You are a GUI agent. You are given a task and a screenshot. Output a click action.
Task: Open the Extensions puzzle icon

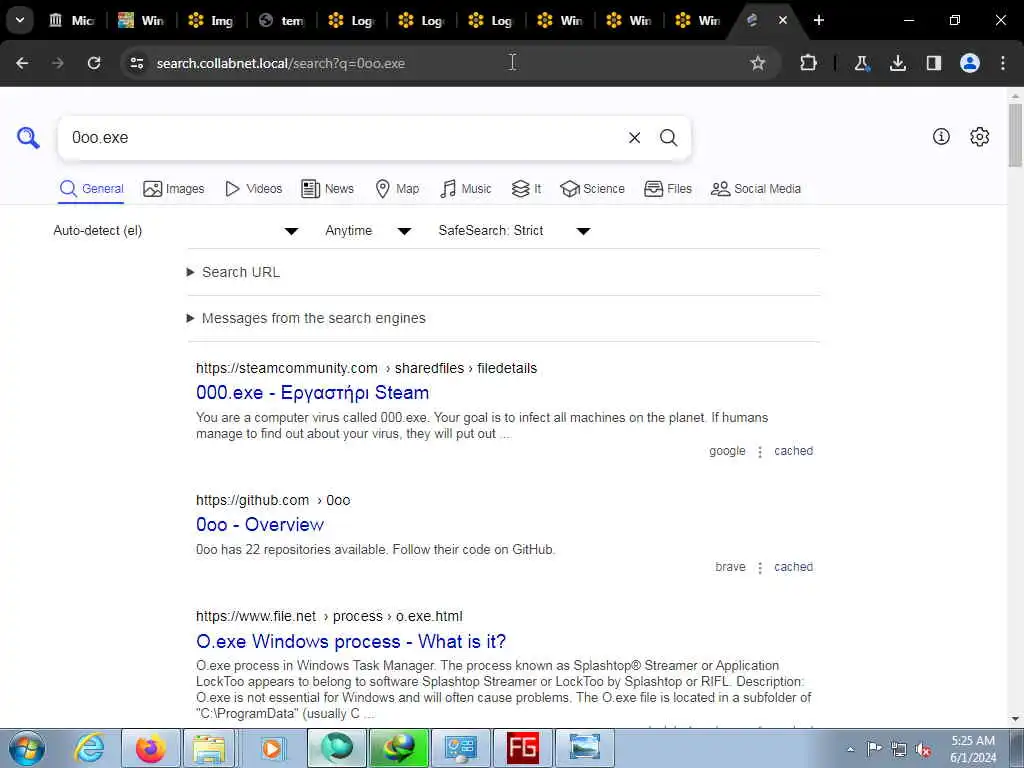(808, 63)
